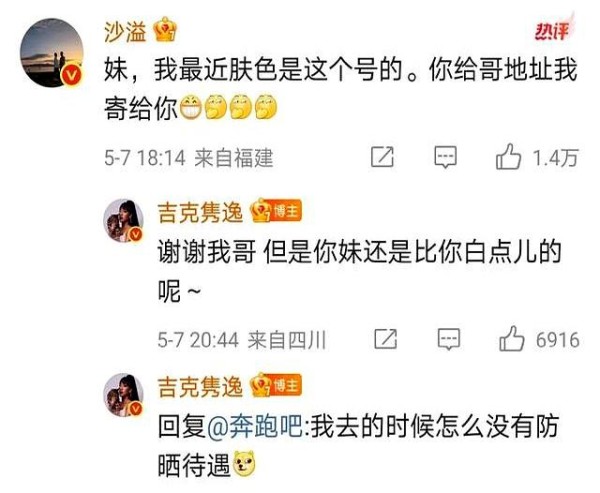The image size is (600, 493).
Task: Tap the 沙溢 username
Action: [x=126, y=31]
